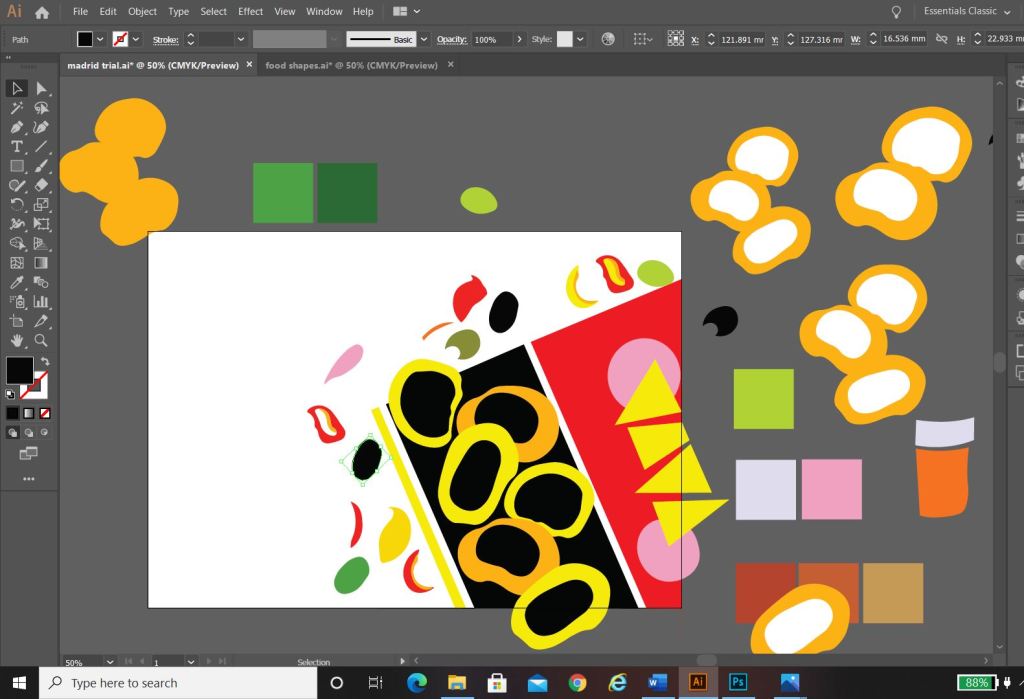Open the Basic brush definition dropdown
Image resolution: width=1024 pixels, height=699 pixels.
[424, 39]
